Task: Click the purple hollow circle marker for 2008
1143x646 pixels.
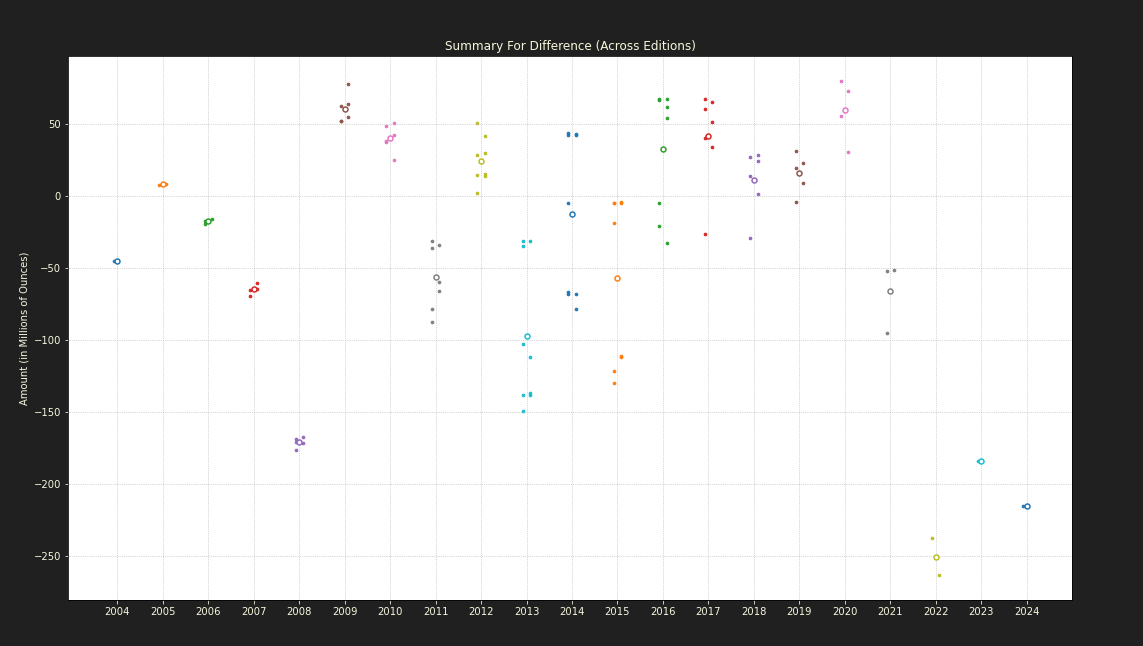Action: click(299, 443)
